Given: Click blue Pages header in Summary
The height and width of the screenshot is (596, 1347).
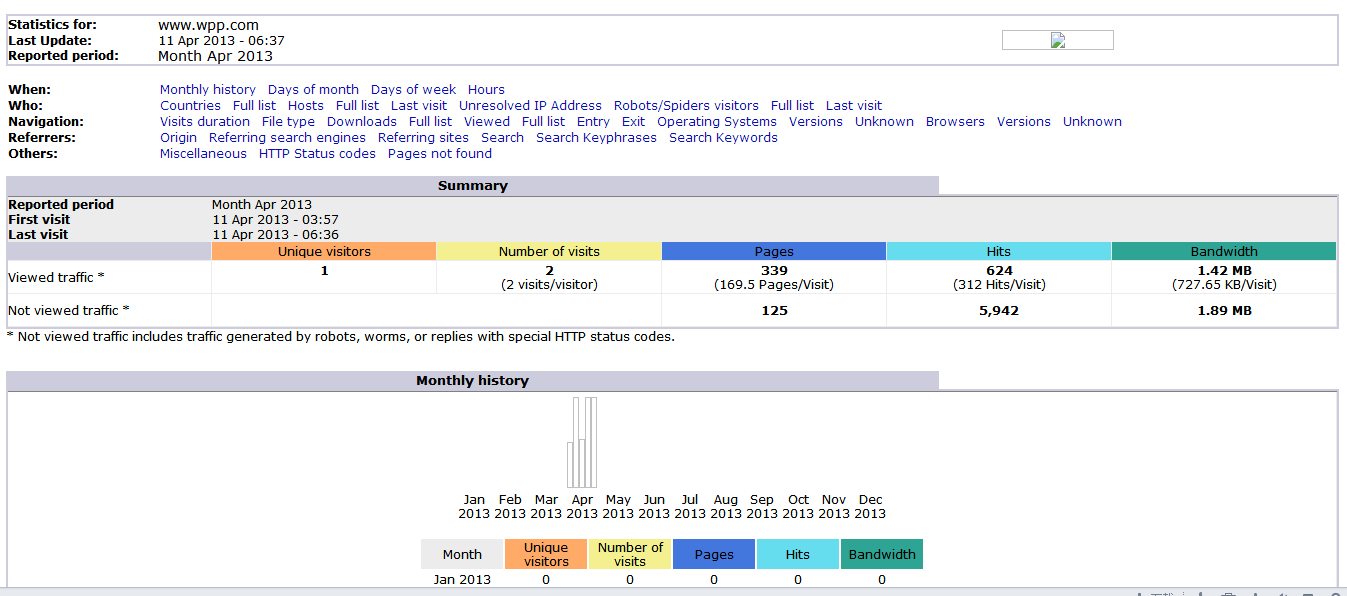Looking at the screenshot, I should [774, 251].
